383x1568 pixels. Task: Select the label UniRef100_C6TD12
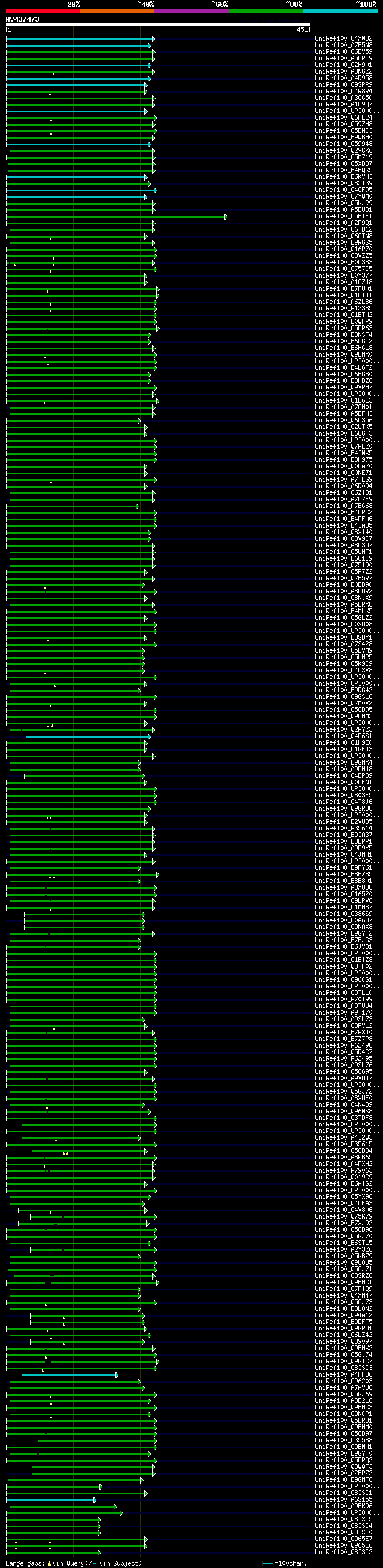(344, 230)
